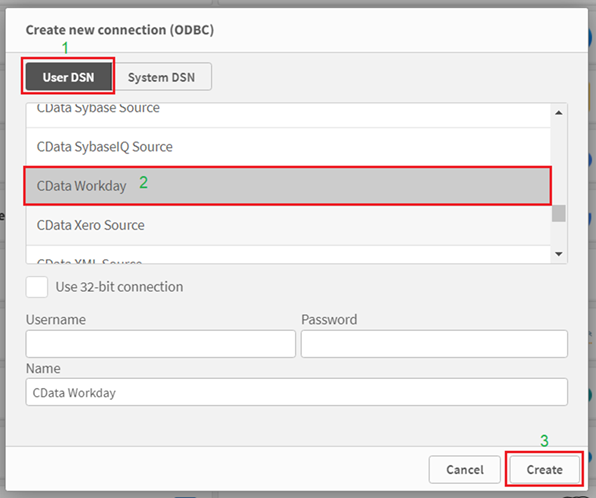
Task: Click the Use 32-bit connection label
Action: [119, 287]
